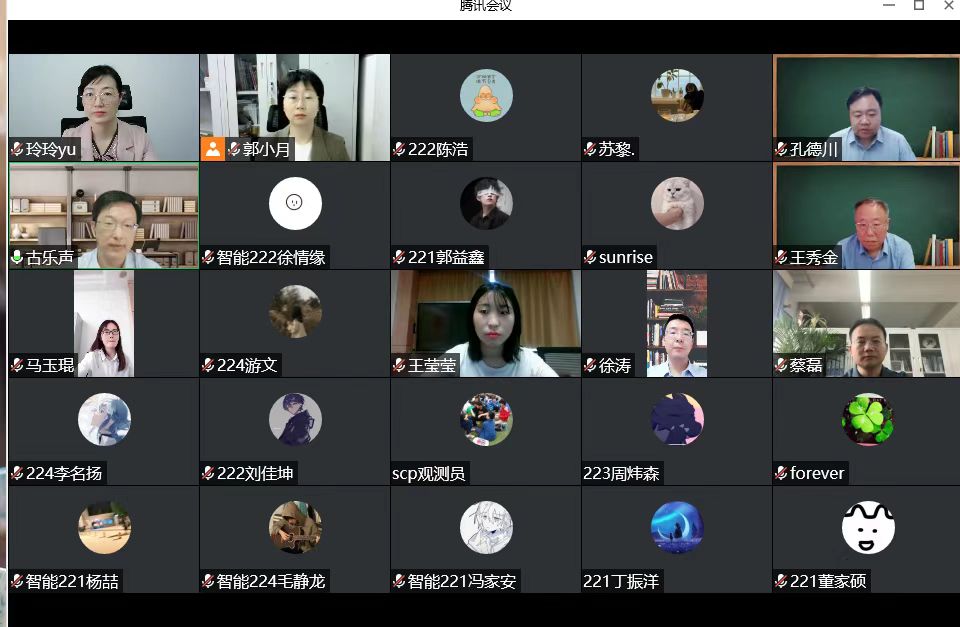
Task: Click muted mic icon beside 222陈浩
Action: pos(399,149)
